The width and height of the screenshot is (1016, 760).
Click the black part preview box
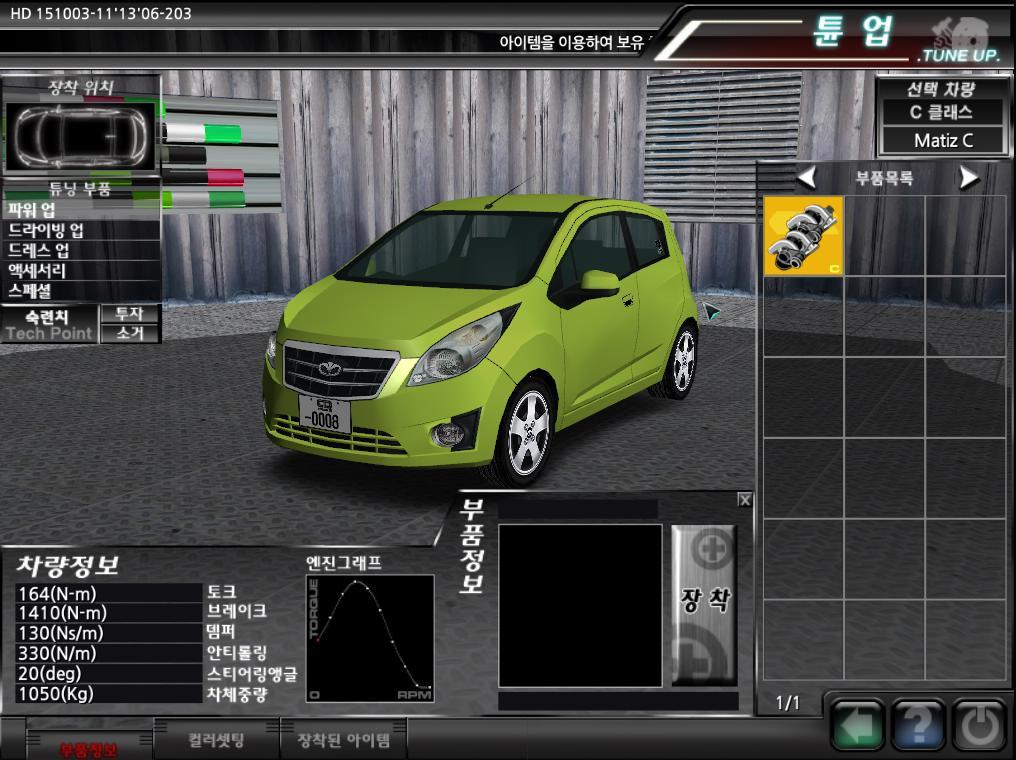(x=580, y=605)
